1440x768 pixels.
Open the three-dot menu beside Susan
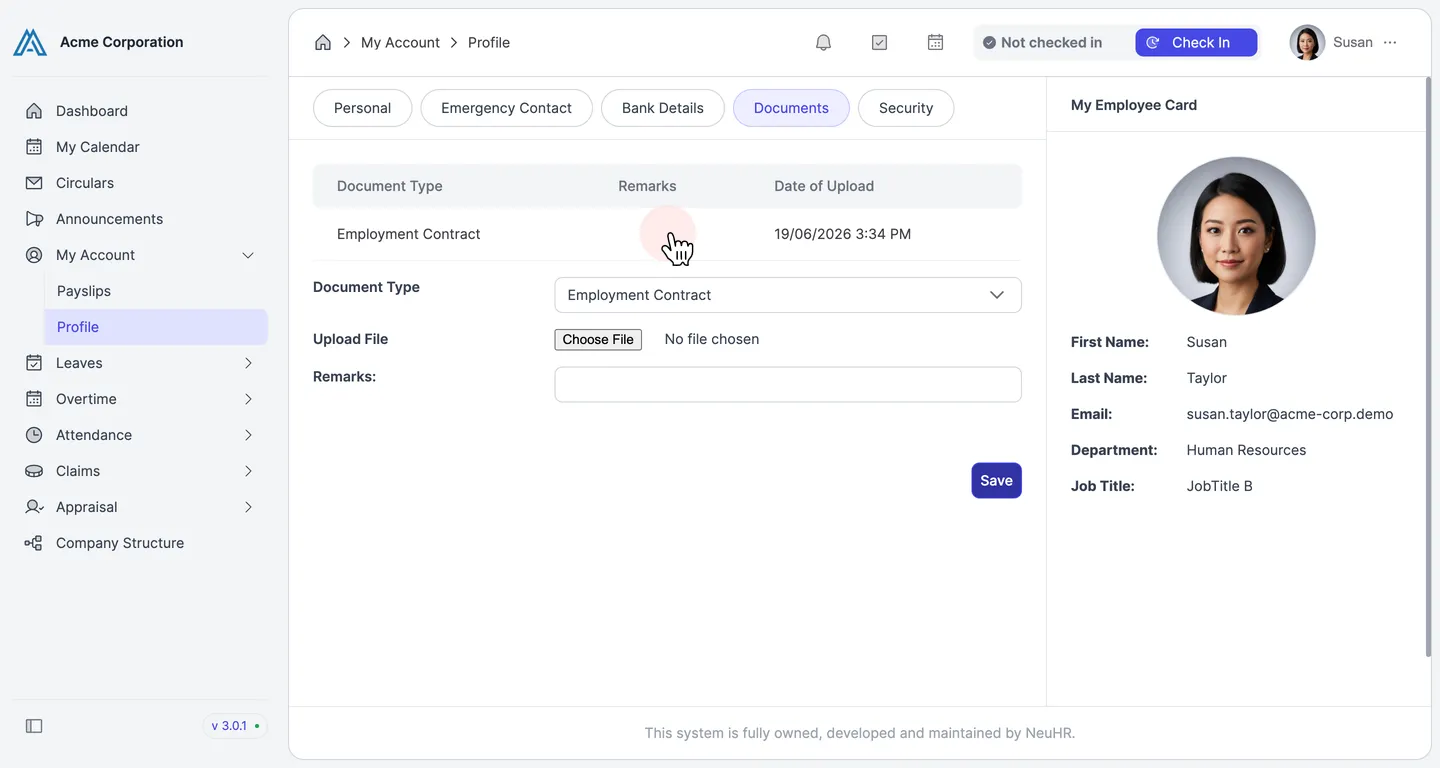[1390, 42]
